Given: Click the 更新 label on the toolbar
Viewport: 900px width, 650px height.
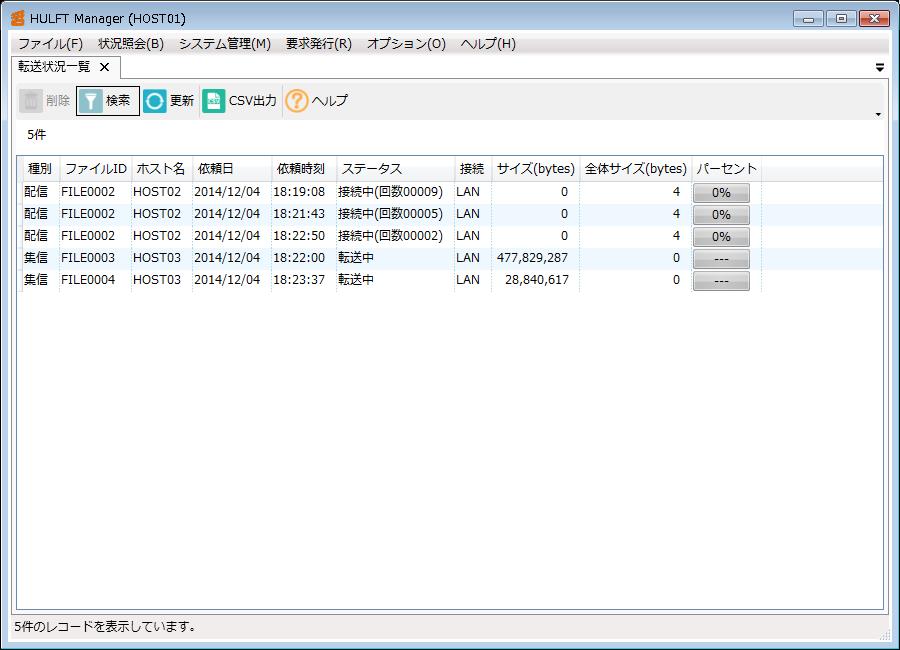Looking at the screenshot, I should [182, 101].
